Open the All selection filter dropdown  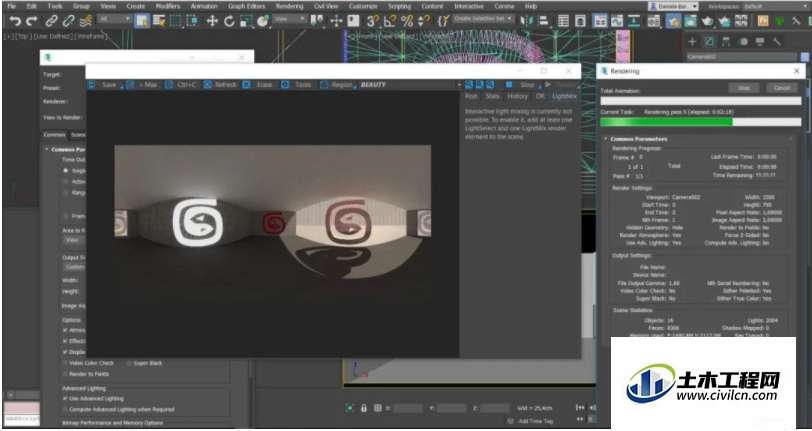[114, 19]
